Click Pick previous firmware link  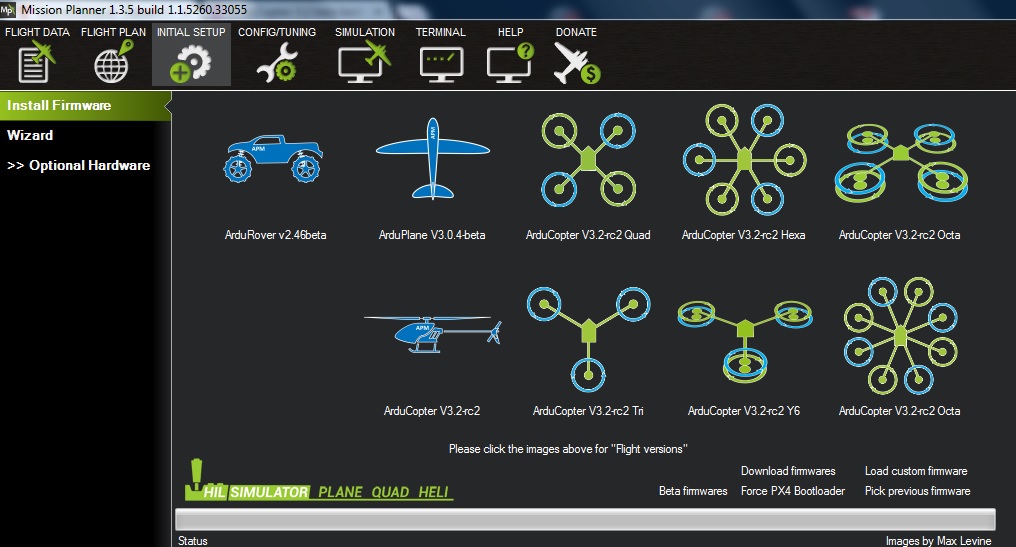coord(917,491)
